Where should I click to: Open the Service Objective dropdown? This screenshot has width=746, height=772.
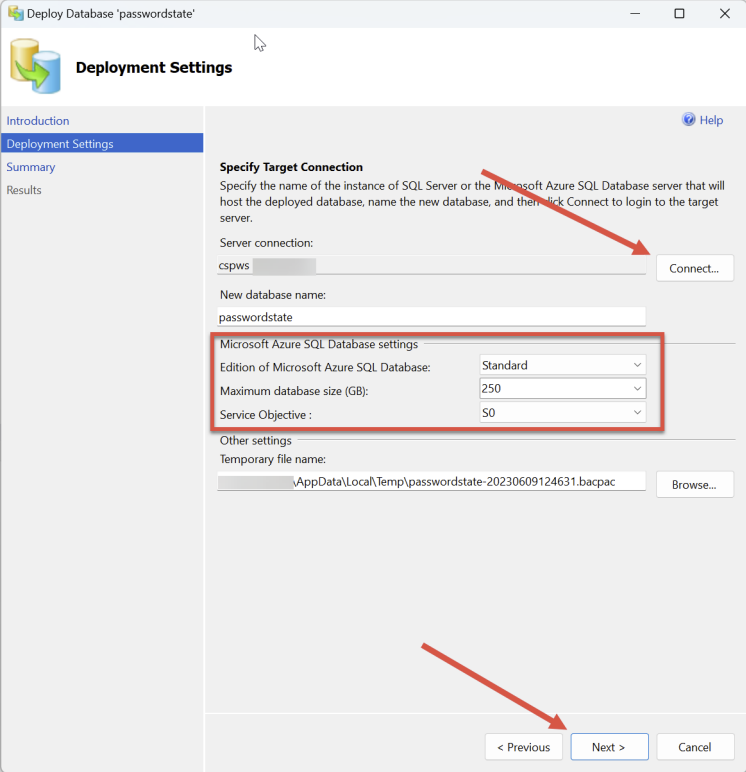pyautogui.click(x=562, y=412)
